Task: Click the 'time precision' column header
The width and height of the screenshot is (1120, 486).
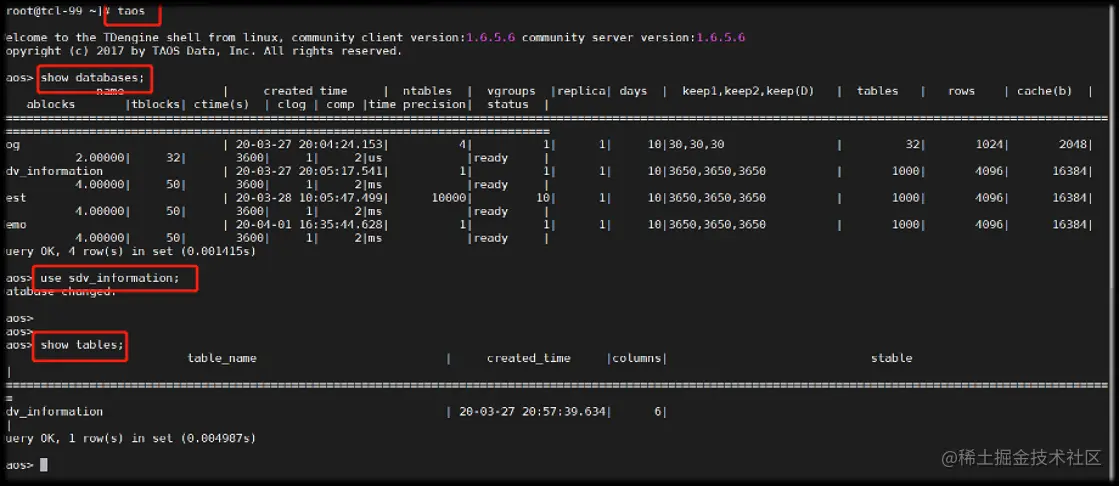Action: pos(417,104)
